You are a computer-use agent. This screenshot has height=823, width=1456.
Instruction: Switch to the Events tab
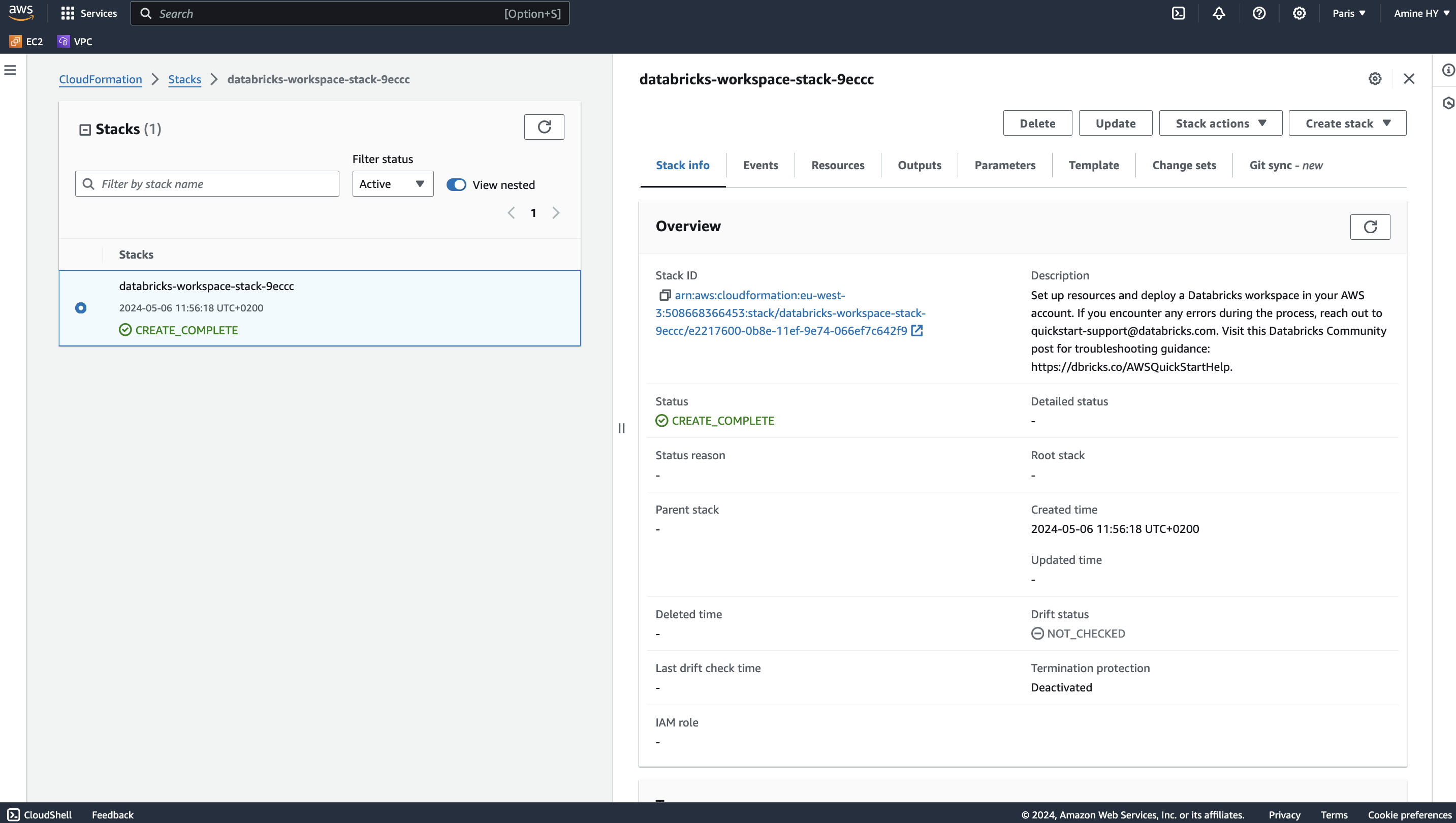(760, 165)
